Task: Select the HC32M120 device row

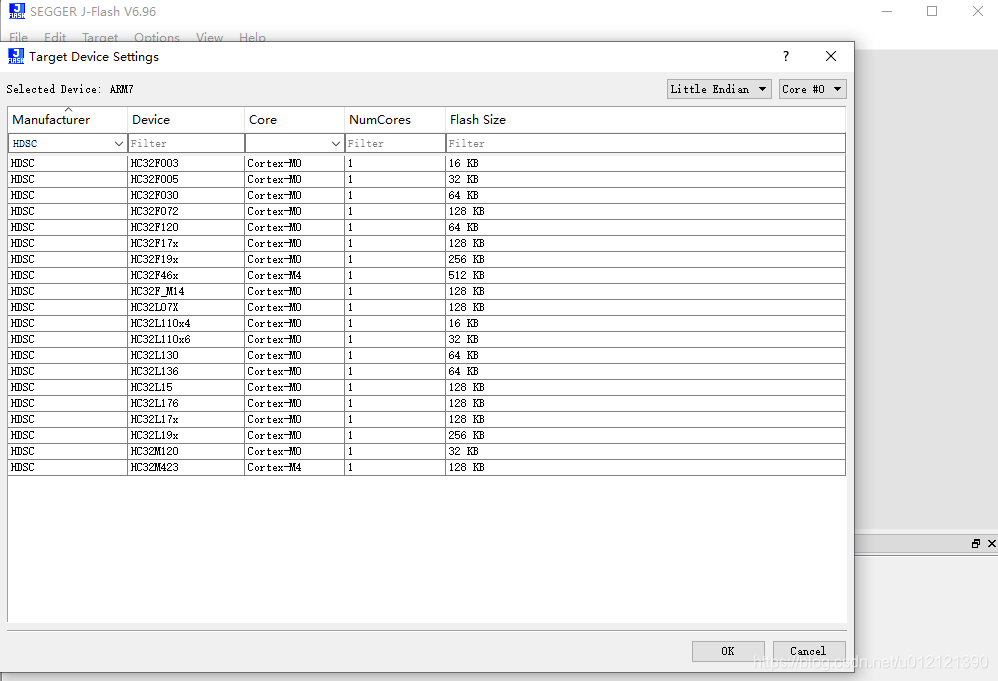Action: click(x=426, y=451)
